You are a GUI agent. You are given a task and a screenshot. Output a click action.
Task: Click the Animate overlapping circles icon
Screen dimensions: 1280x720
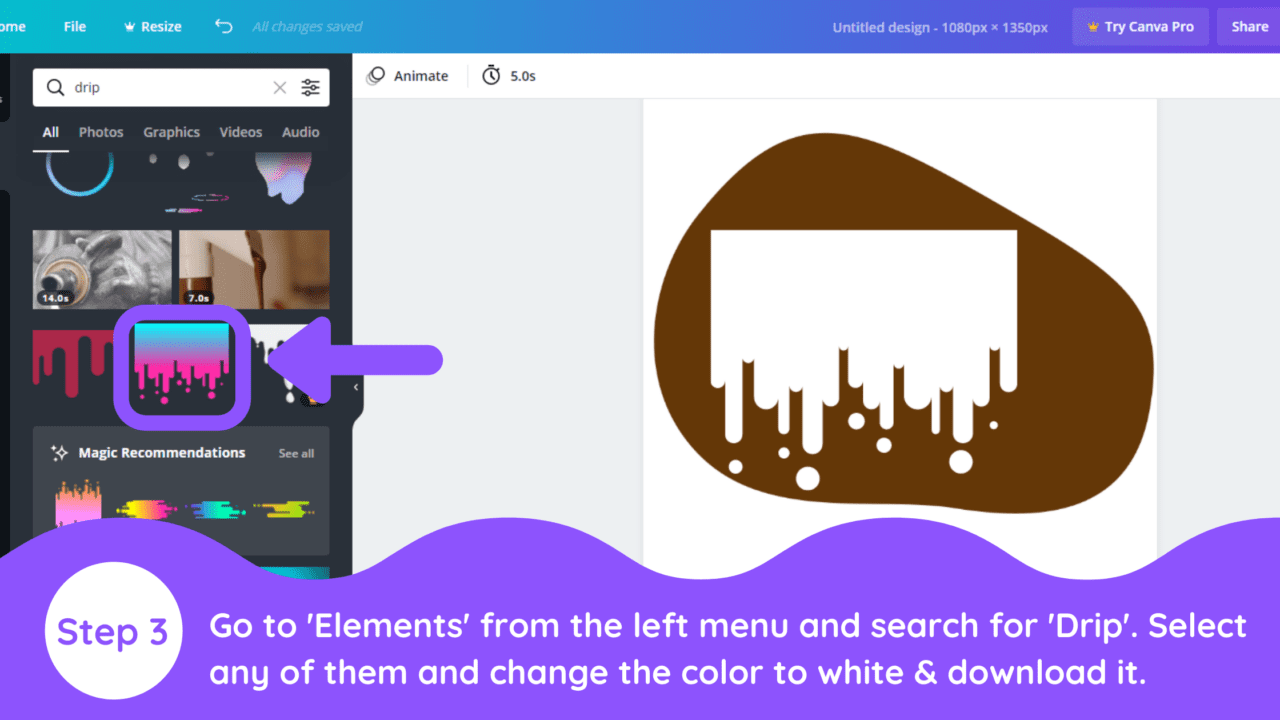(x=377, y=75)
